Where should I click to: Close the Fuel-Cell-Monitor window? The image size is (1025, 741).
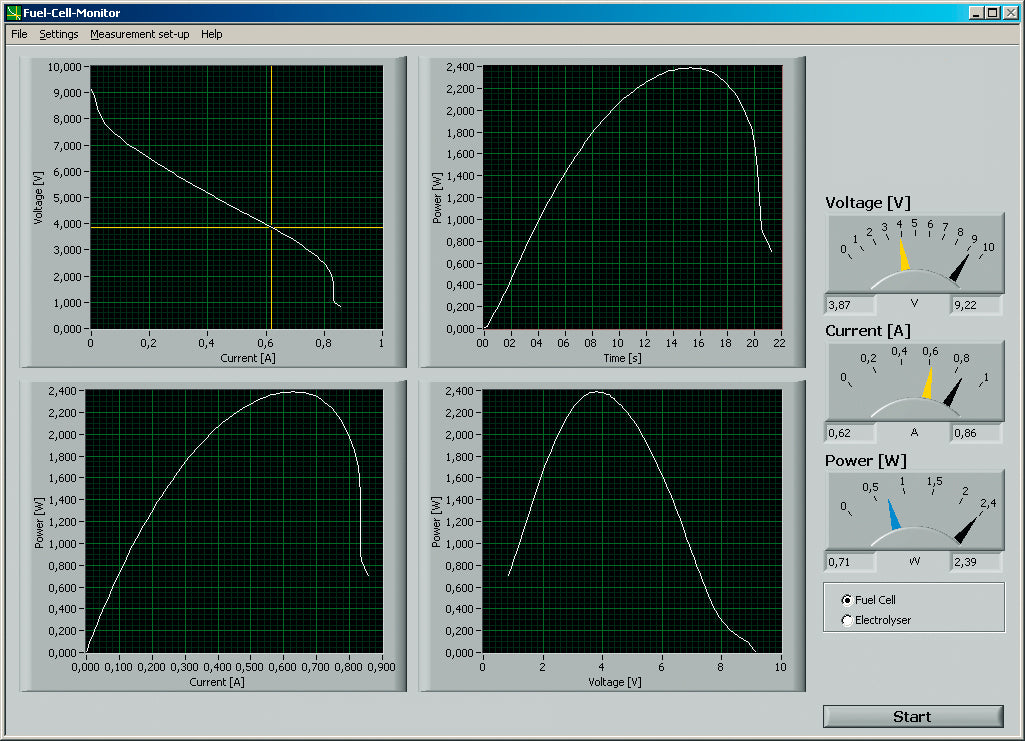coord(1011,12)
